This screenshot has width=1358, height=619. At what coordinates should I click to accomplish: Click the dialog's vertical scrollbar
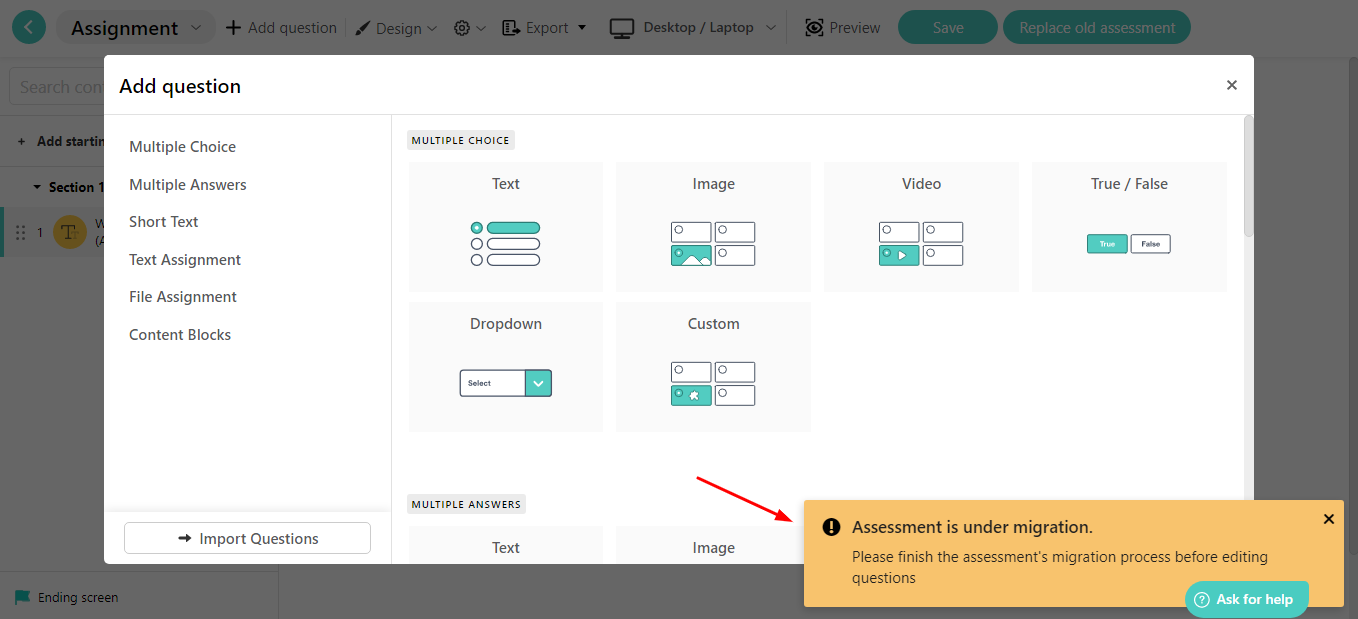tap(1248, 176)
